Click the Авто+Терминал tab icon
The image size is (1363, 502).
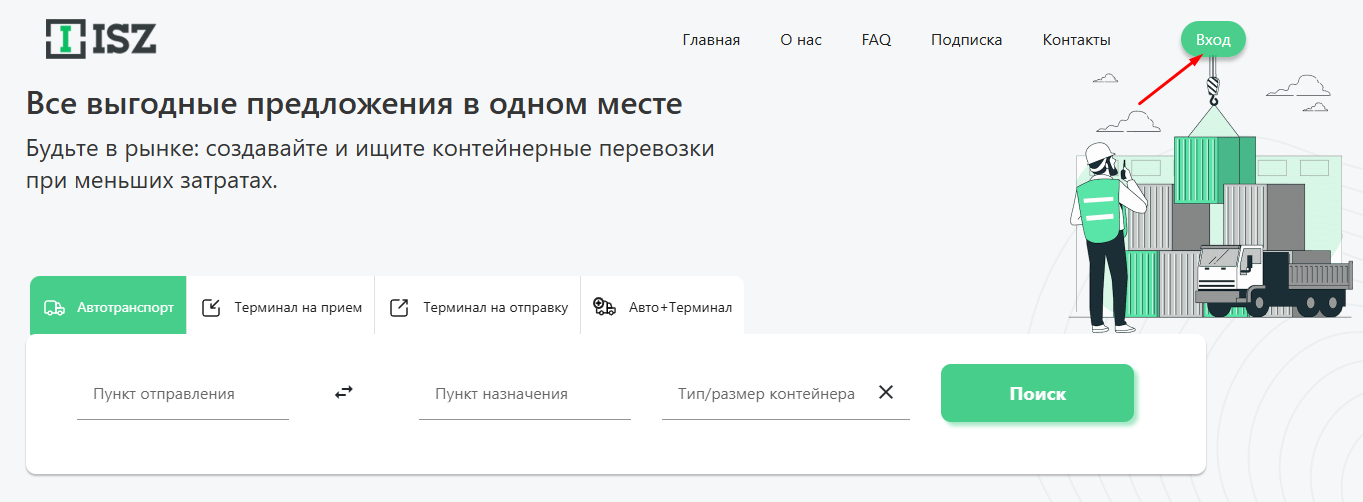coord(604,307)
